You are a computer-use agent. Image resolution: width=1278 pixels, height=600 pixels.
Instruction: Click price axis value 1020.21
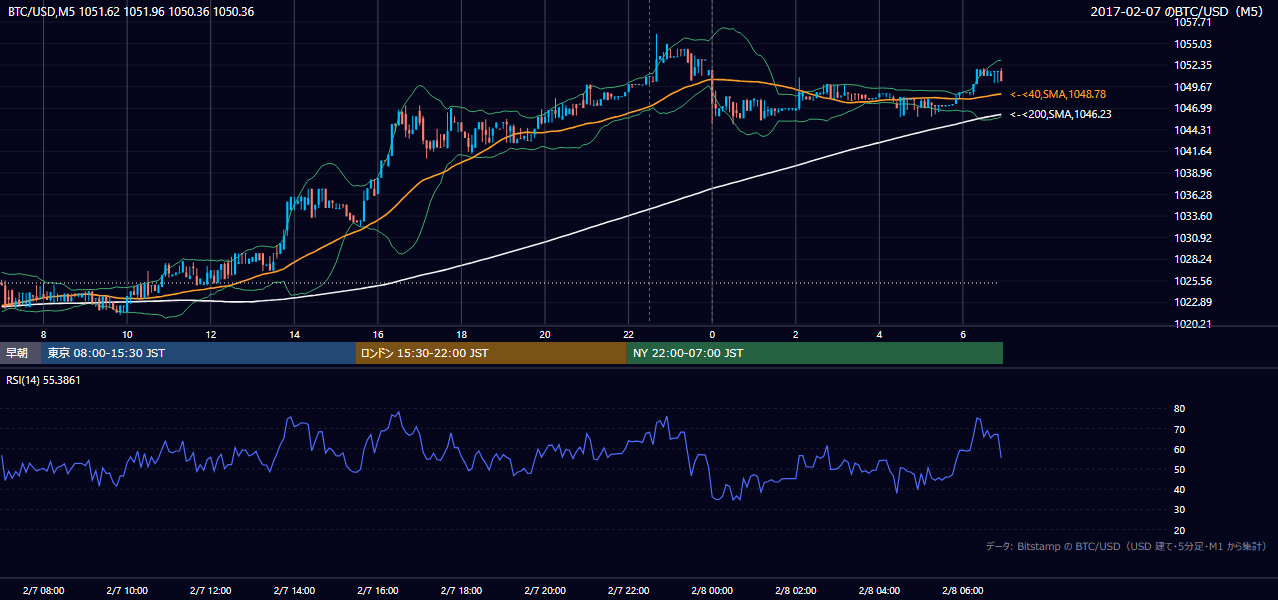coord(1194,324)
